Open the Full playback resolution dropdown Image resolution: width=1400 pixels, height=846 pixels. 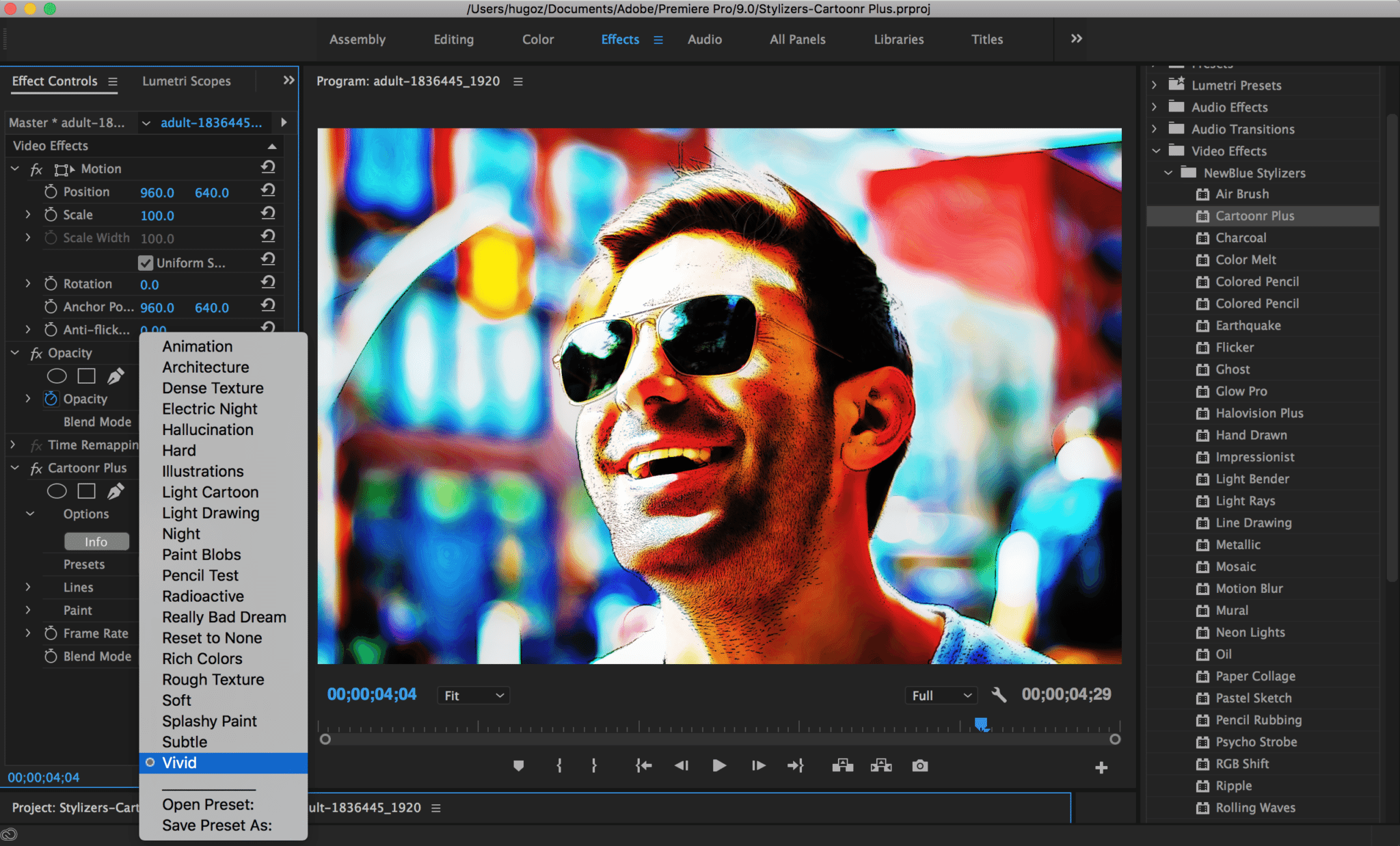coord(941,696)
